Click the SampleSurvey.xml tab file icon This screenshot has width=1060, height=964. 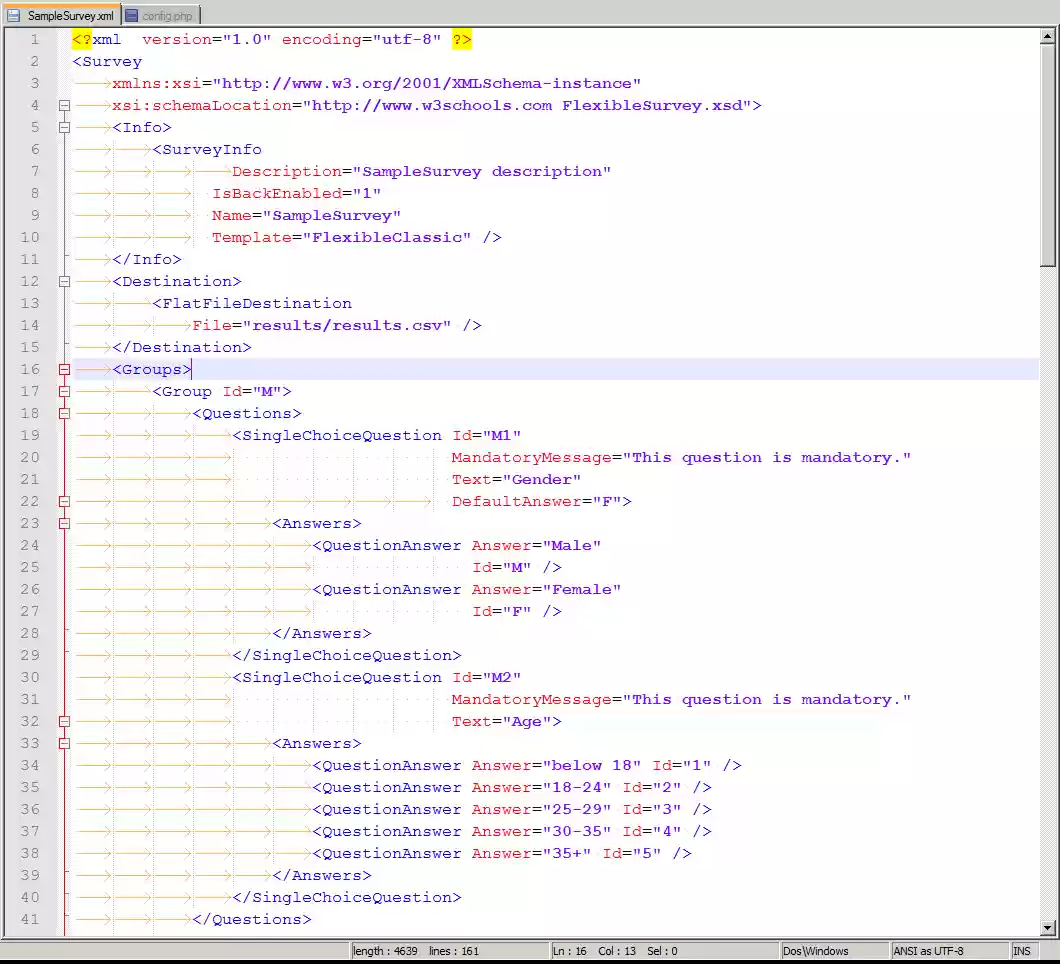[x=14, y=16]
